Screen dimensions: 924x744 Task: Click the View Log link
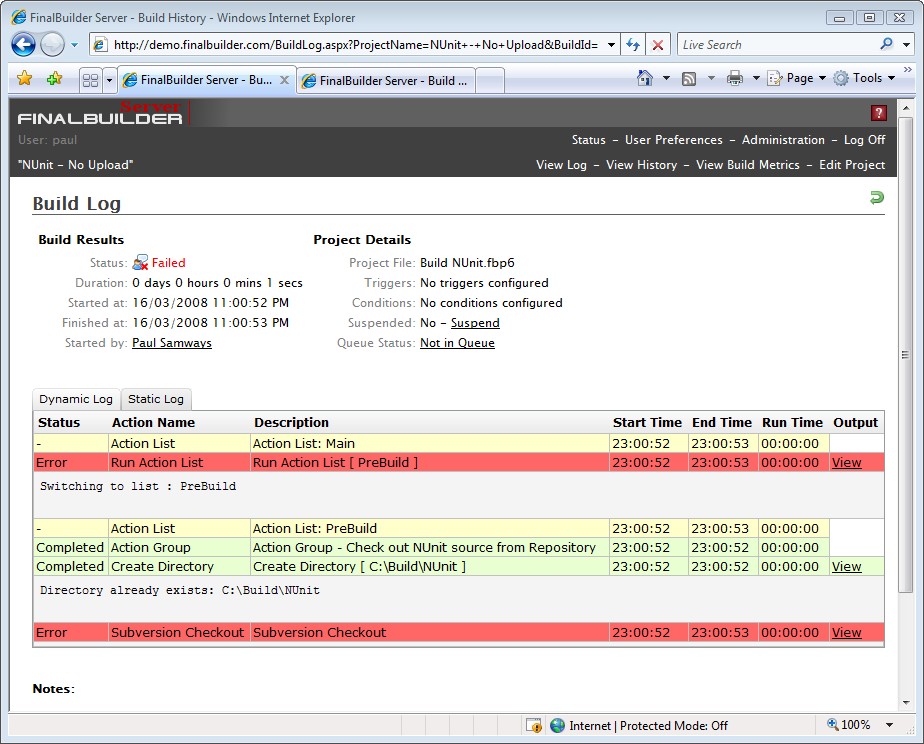[x=561, y=165]
